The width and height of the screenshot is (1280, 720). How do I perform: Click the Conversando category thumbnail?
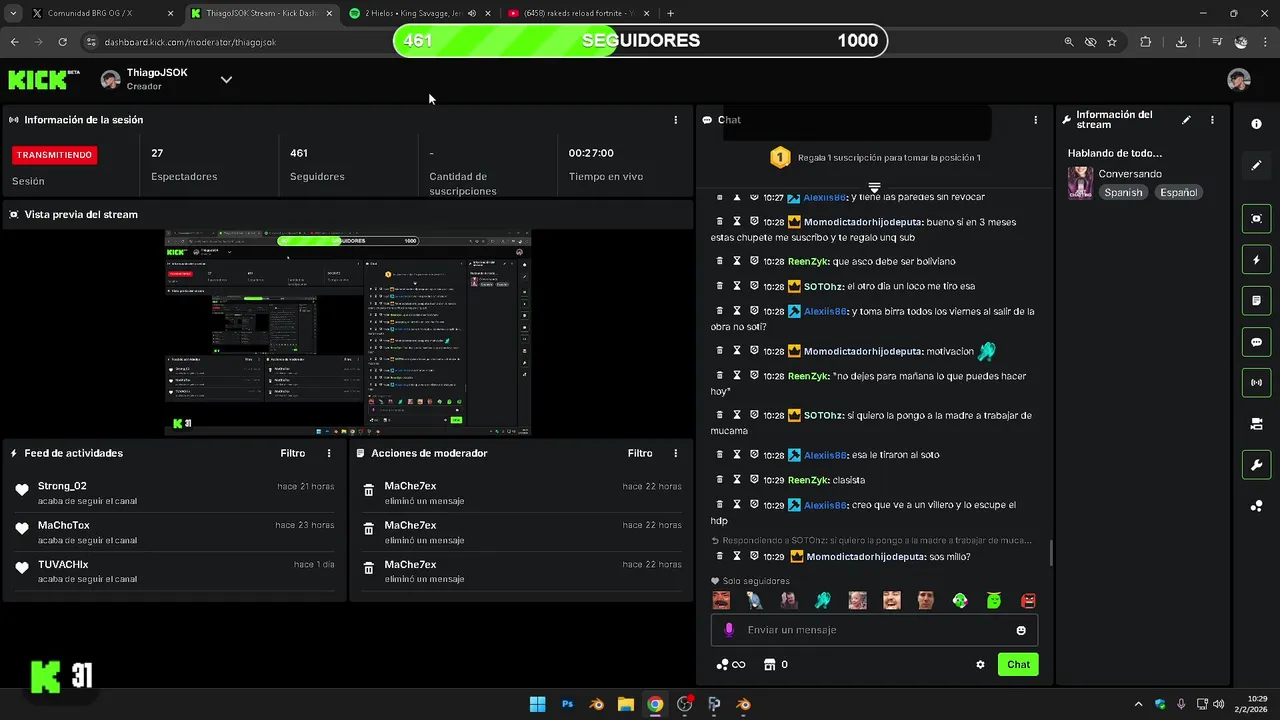[1080, 182]
